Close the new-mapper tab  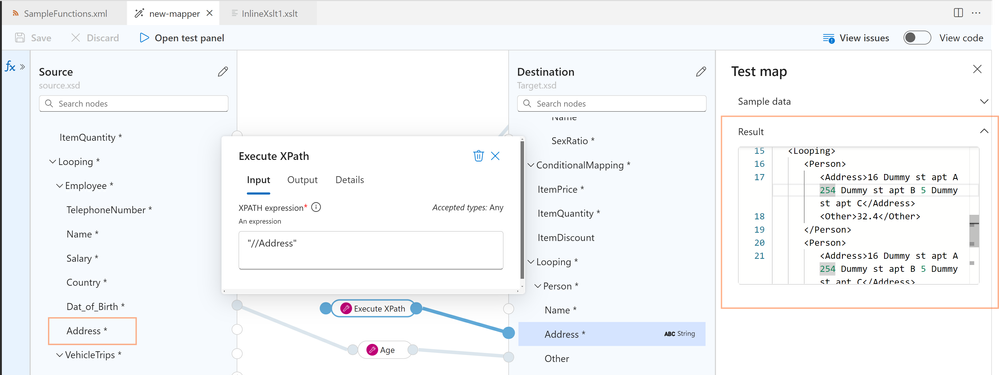tap(210, 13)
